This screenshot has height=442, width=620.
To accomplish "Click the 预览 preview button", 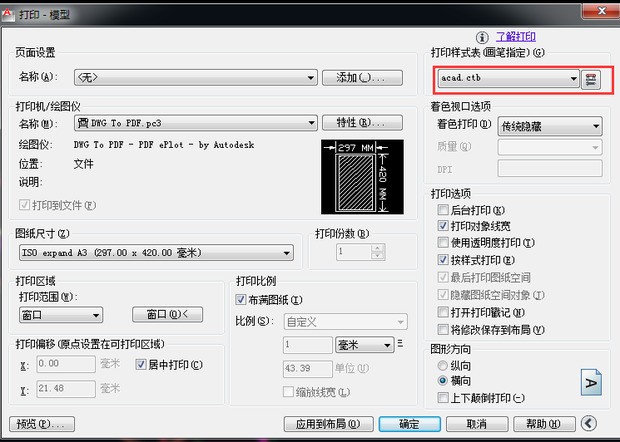I will [42, 424].
